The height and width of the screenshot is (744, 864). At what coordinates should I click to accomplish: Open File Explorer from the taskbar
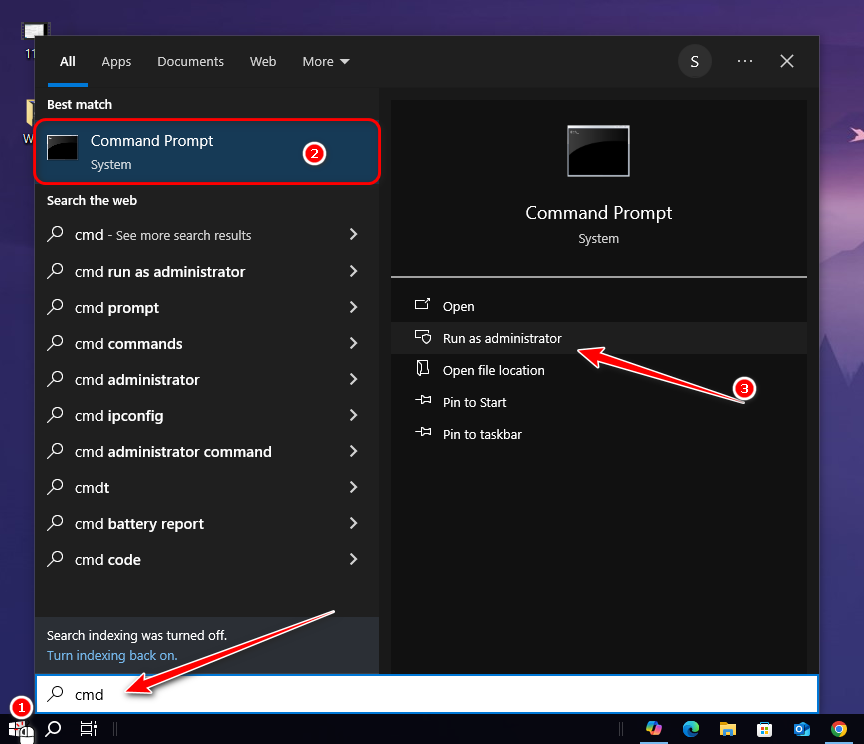pyautogui.click(x=728, y=729)
